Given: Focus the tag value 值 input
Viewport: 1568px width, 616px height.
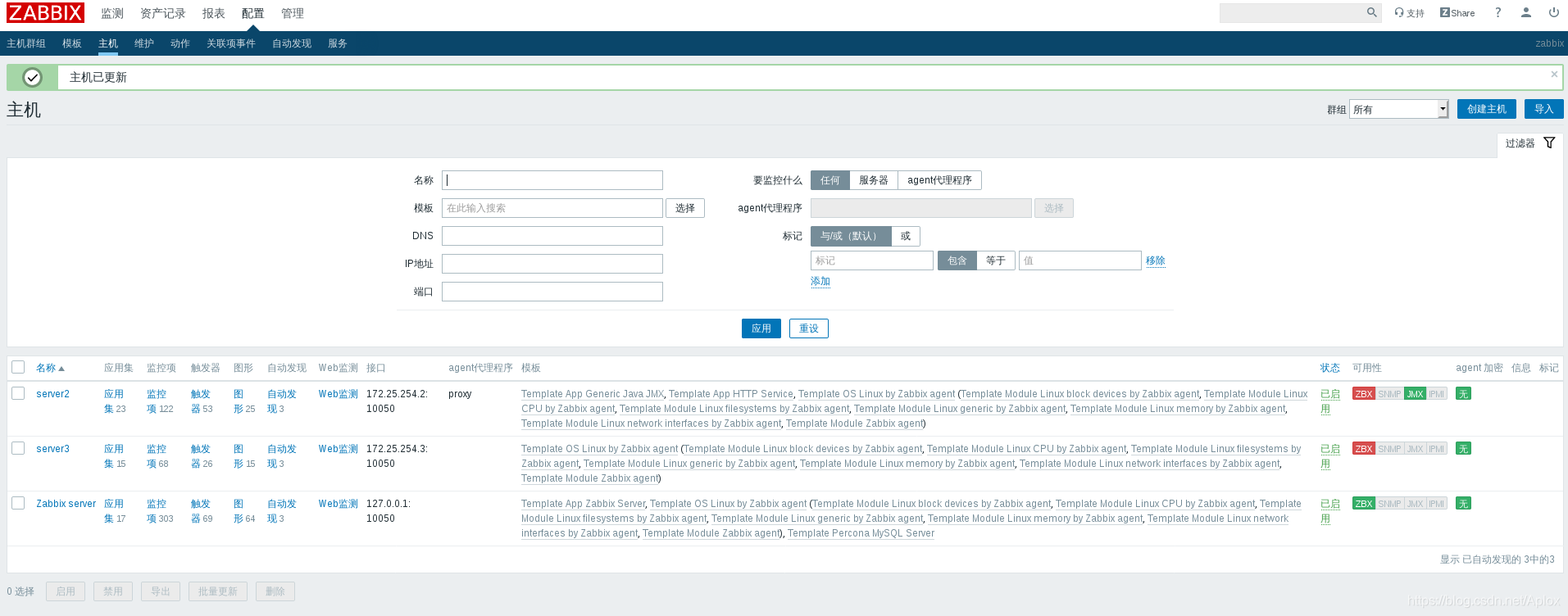Looking at the screenshot, I should point(1080,260).
